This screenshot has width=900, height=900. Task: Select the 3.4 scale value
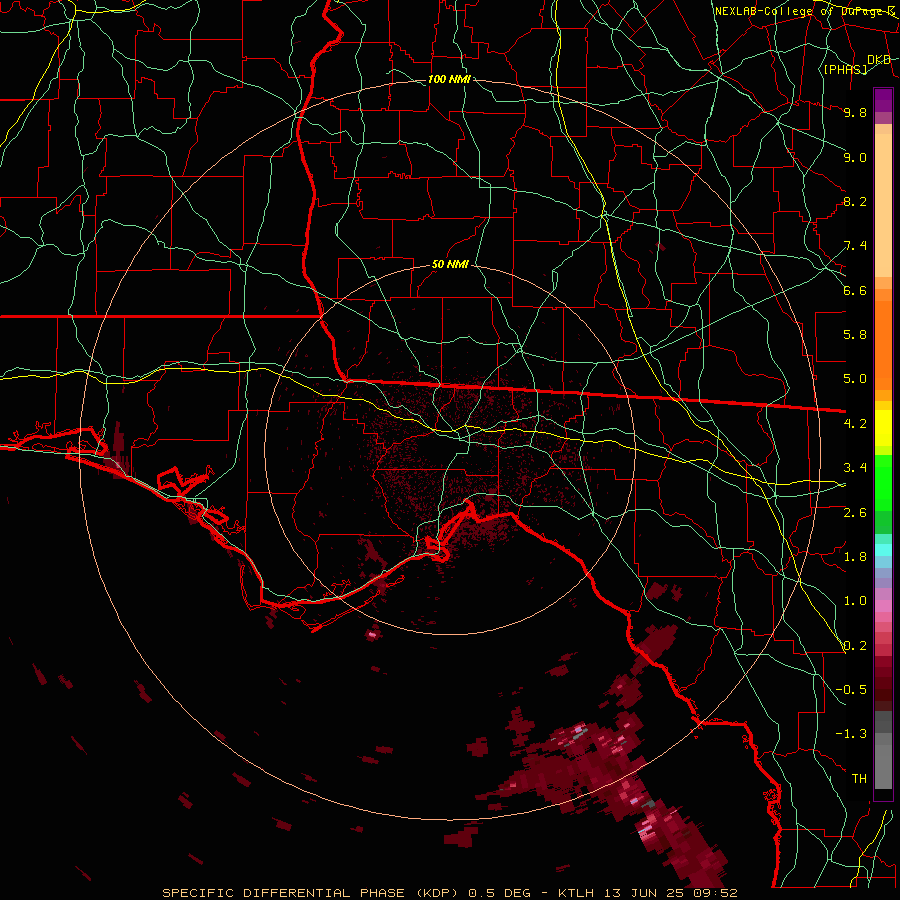point(855,468)
